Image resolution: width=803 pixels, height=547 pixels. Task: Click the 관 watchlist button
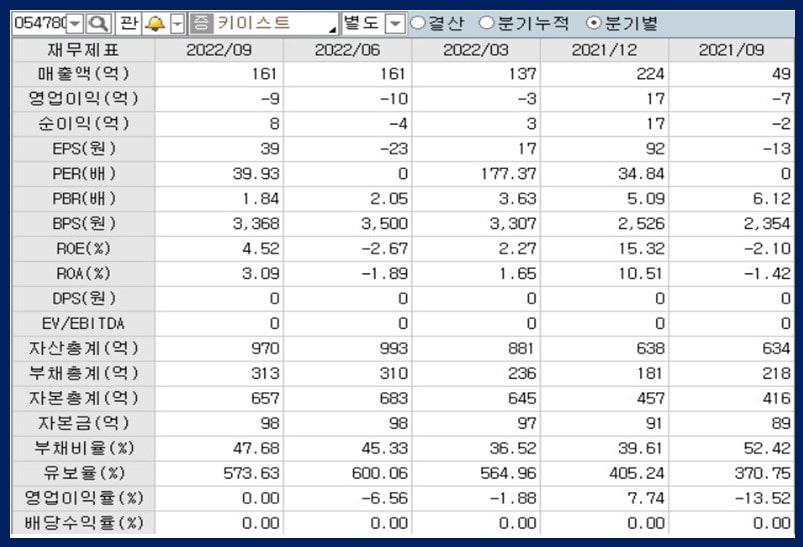[x=129, y=23]
